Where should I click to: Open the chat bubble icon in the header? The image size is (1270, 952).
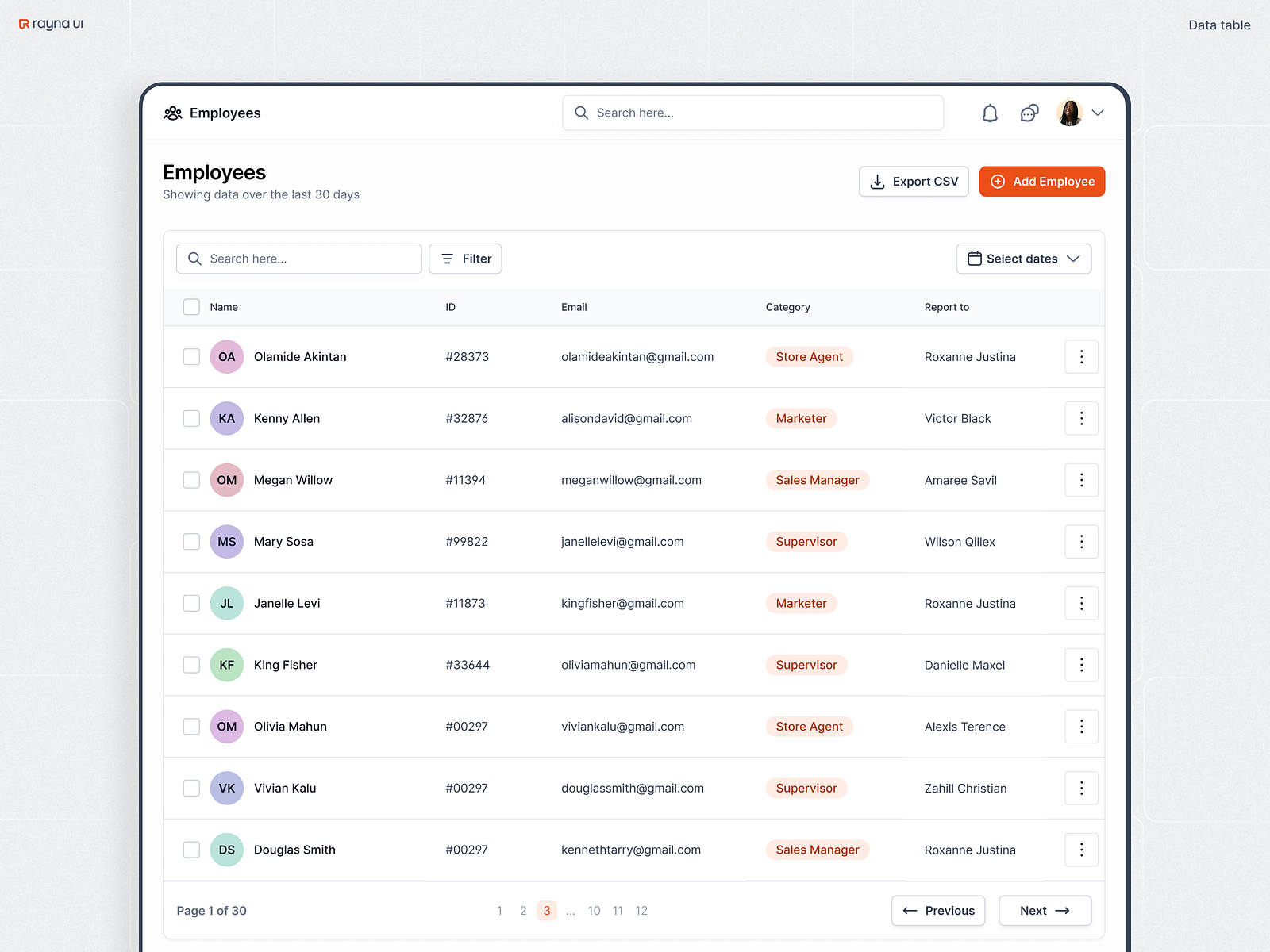(x=1029, y=113)
